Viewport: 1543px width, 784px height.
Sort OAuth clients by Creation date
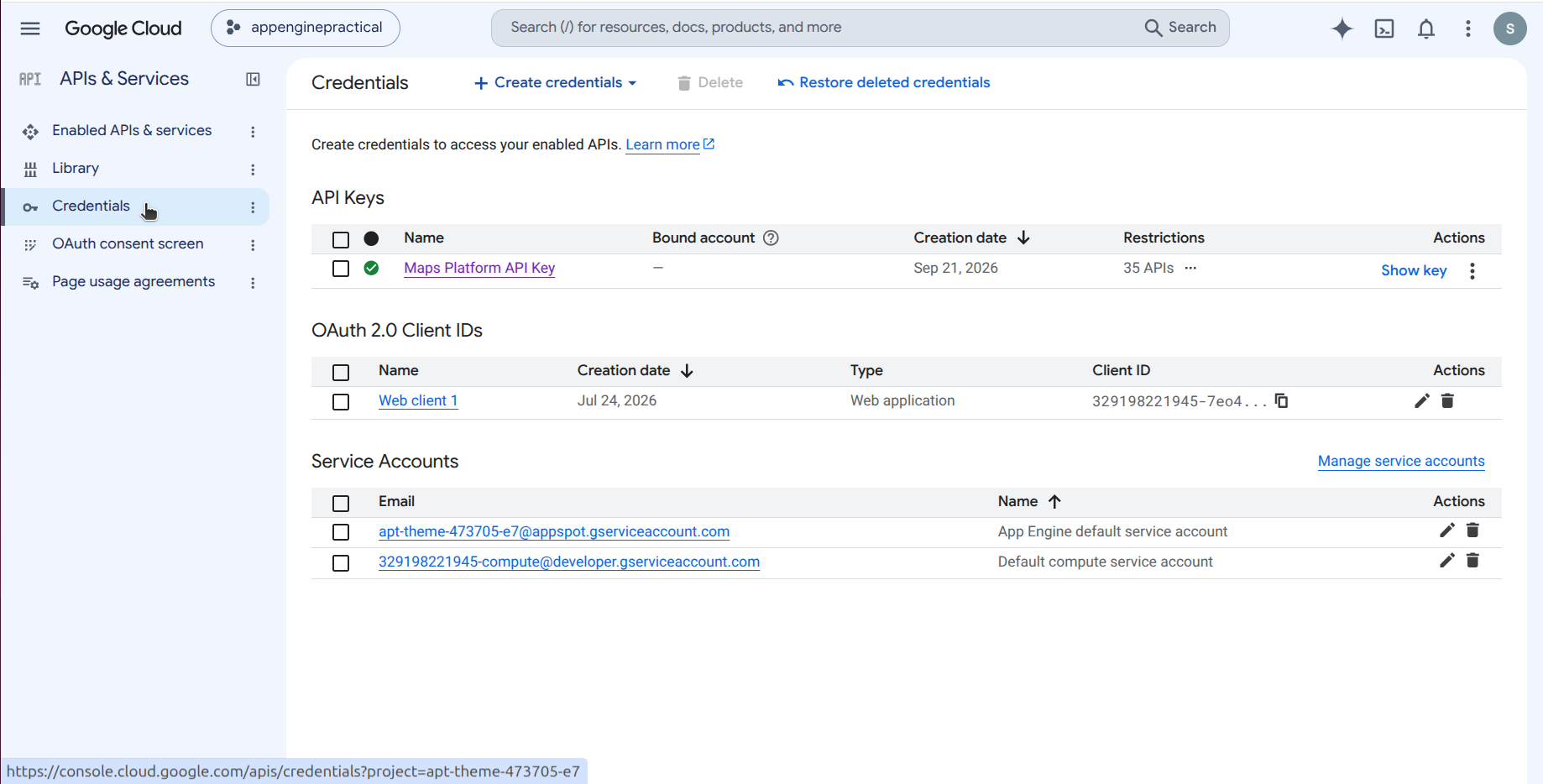tap(636, 370)
